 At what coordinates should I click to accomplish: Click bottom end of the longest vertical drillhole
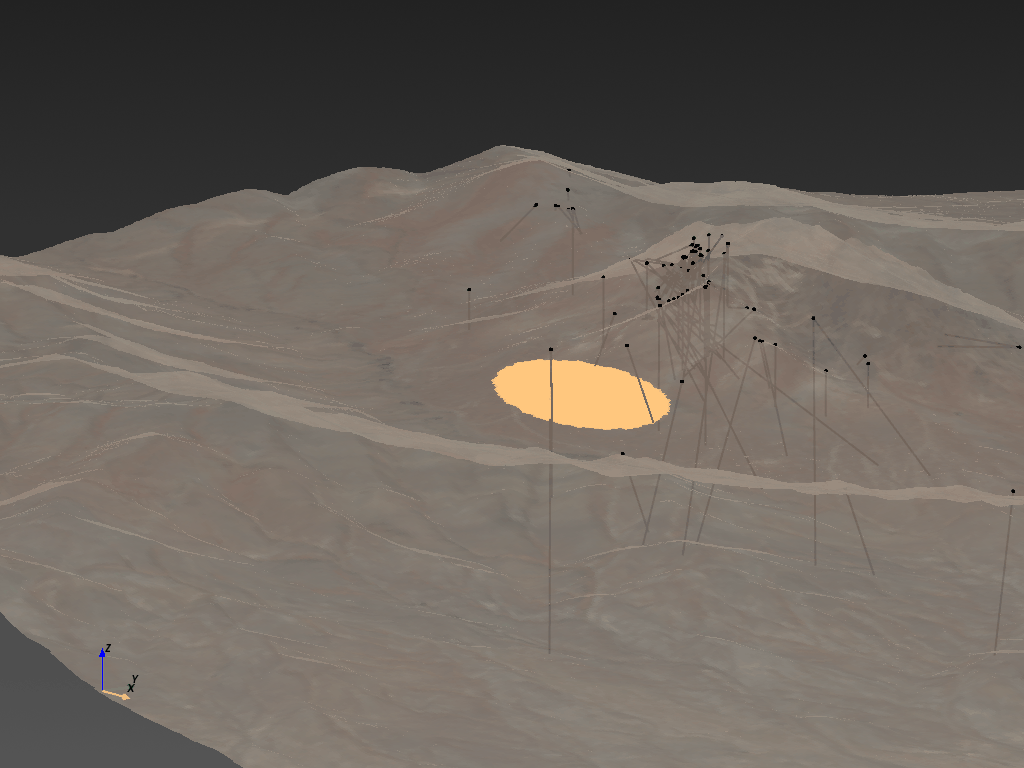click(549, 651)
